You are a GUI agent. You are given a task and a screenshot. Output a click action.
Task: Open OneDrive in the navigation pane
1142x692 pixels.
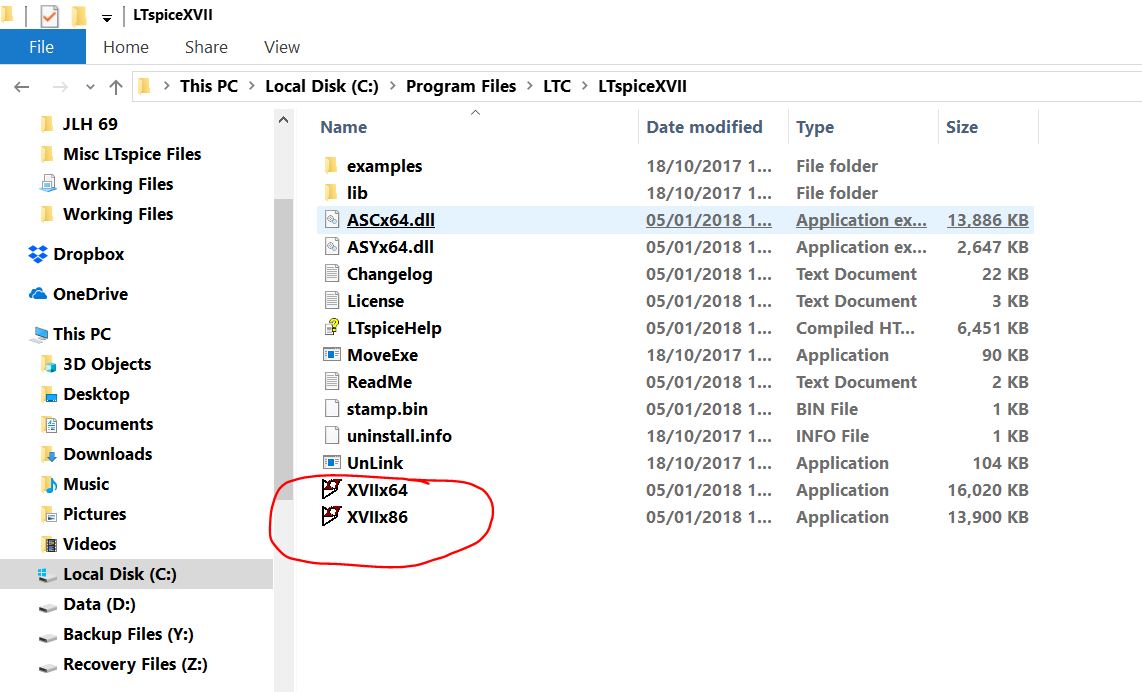(x=78, y=294)
